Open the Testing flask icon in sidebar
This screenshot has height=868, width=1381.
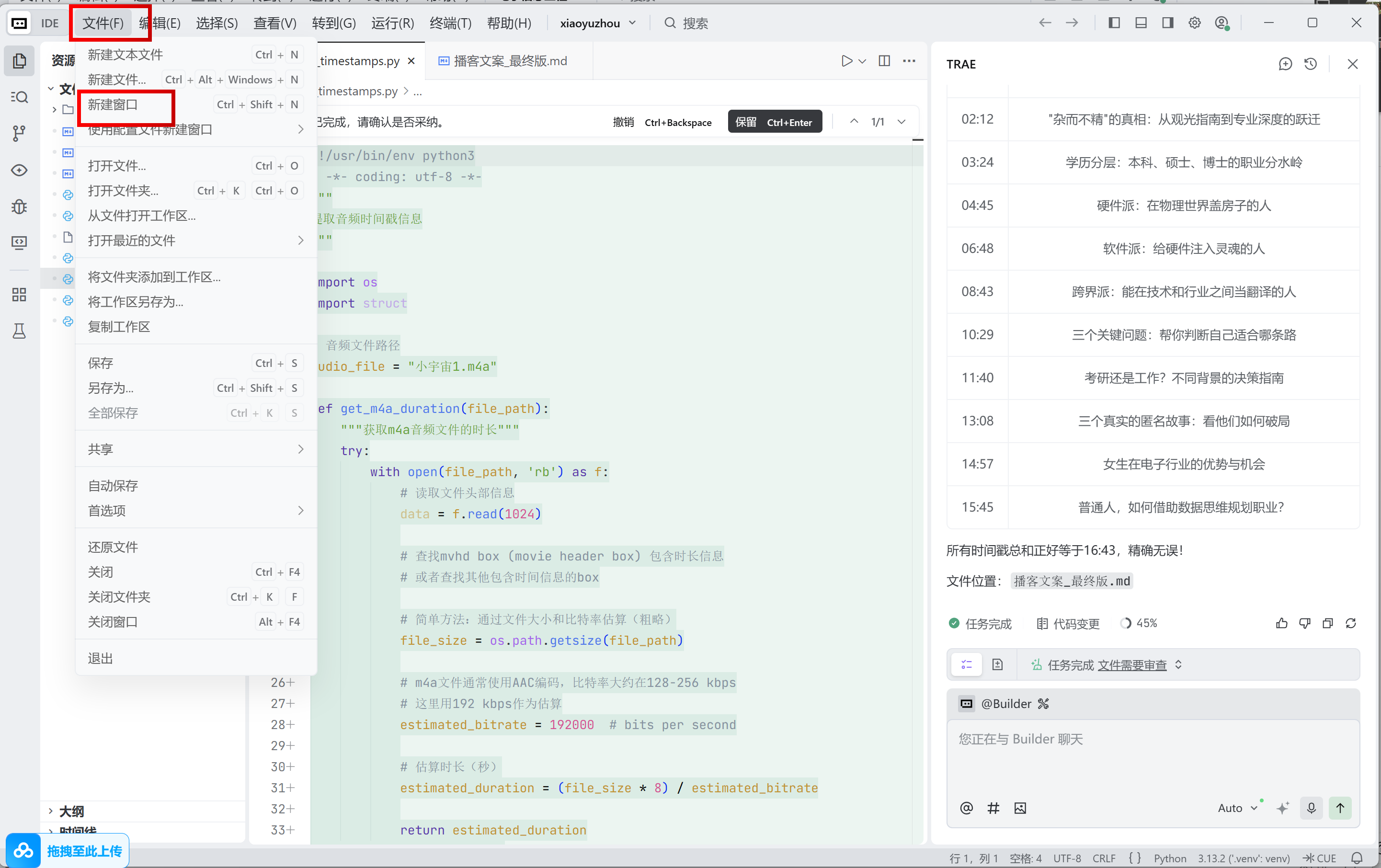pos(19,331)
